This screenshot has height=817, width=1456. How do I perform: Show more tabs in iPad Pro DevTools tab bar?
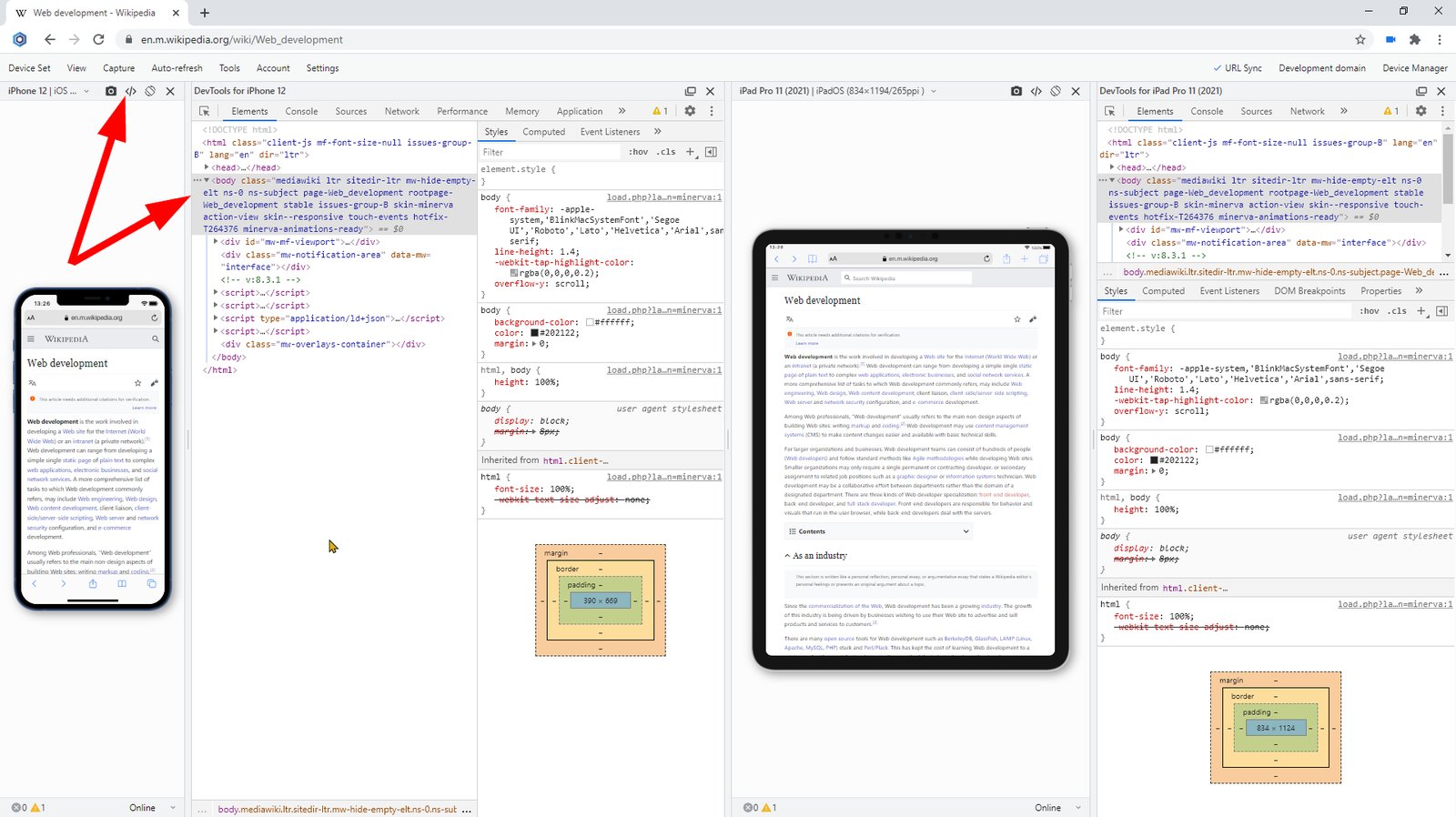click(x=1344, y=111)
